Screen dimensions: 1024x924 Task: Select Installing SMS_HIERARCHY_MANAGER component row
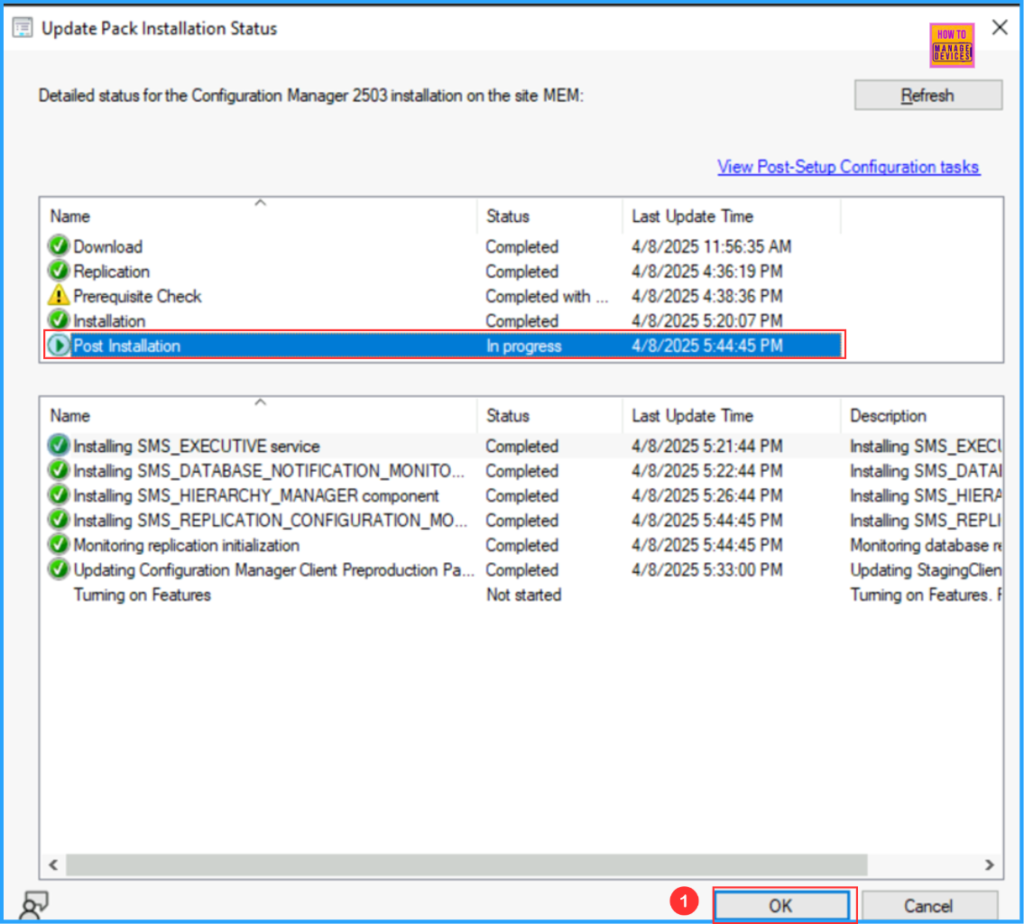pos(524,496)
